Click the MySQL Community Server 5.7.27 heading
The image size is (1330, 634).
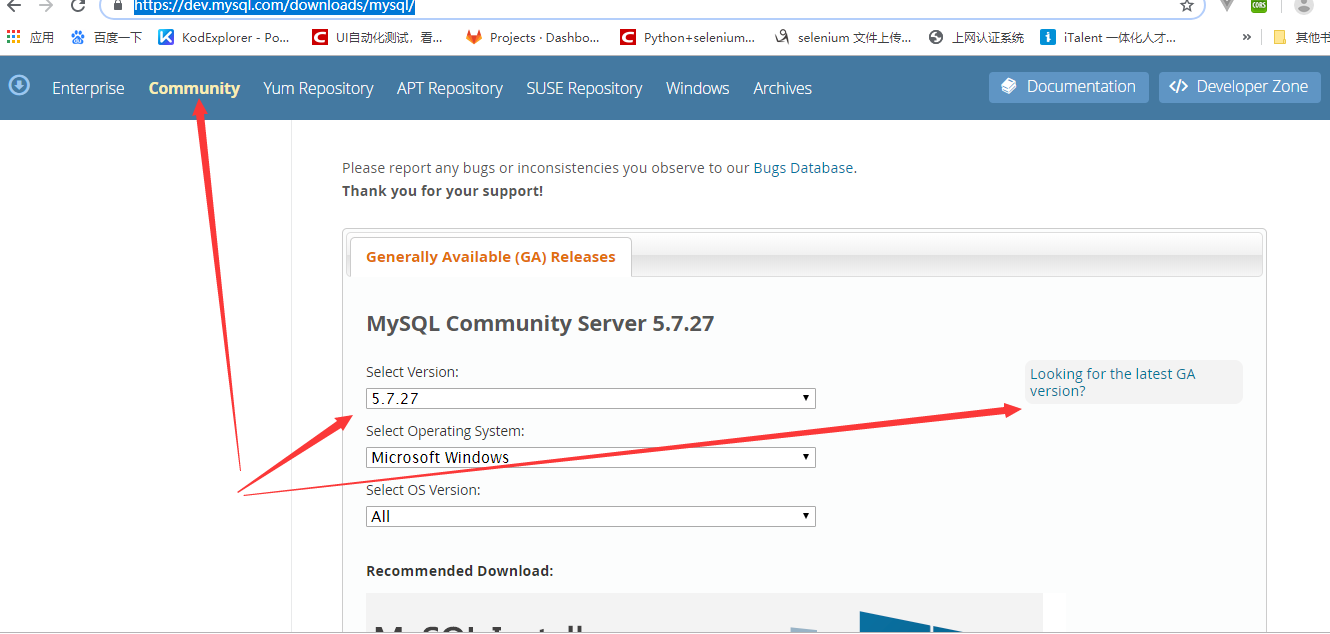pos(540,323)
